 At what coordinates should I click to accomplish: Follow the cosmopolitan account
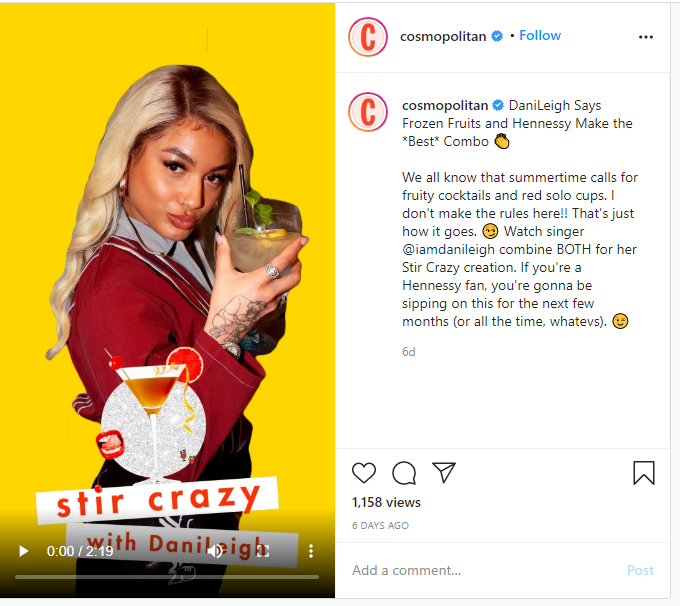540,36
